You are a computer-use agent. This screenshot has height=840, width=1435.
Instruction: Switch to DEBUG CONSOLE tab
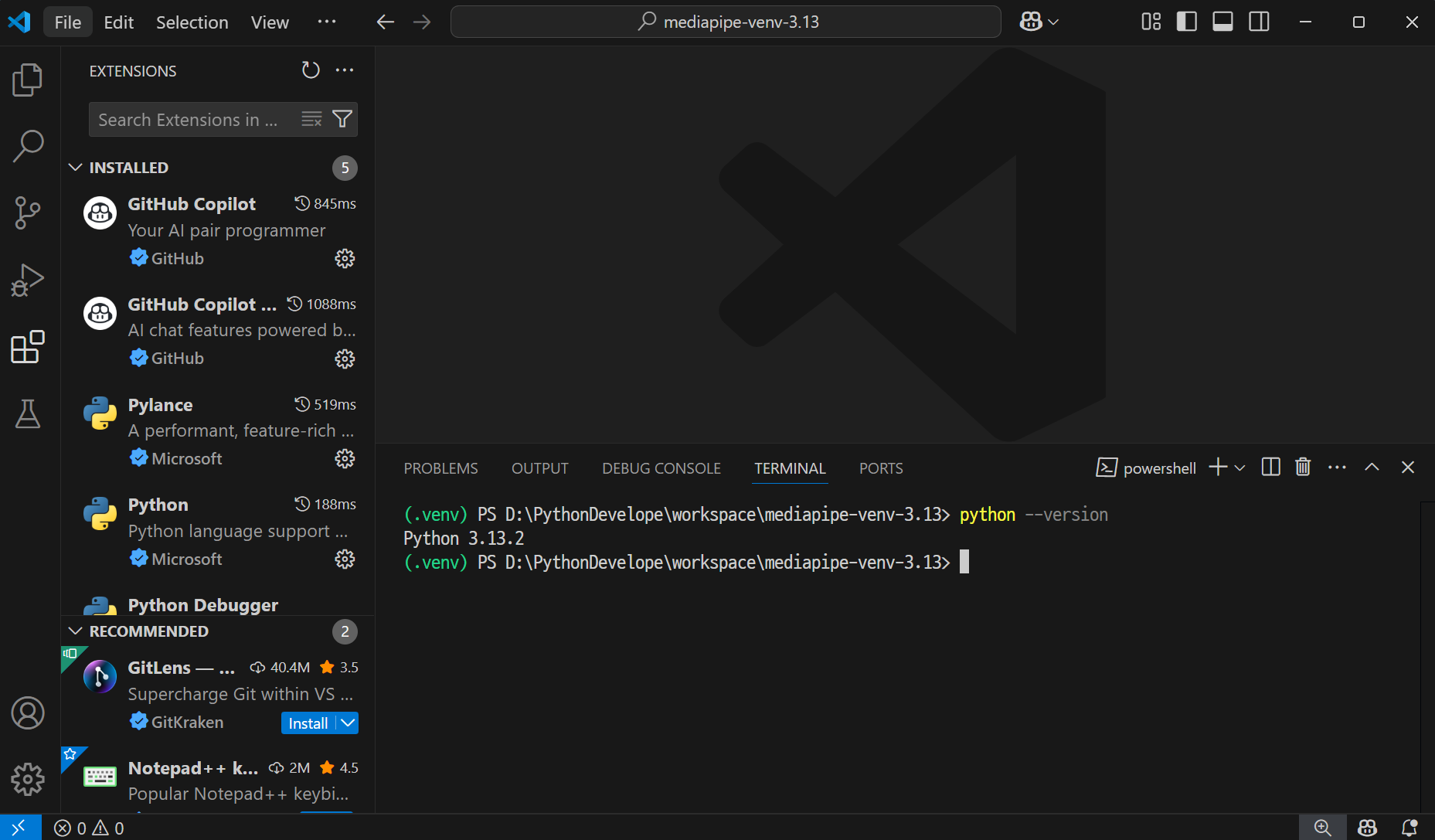(661, 468)
